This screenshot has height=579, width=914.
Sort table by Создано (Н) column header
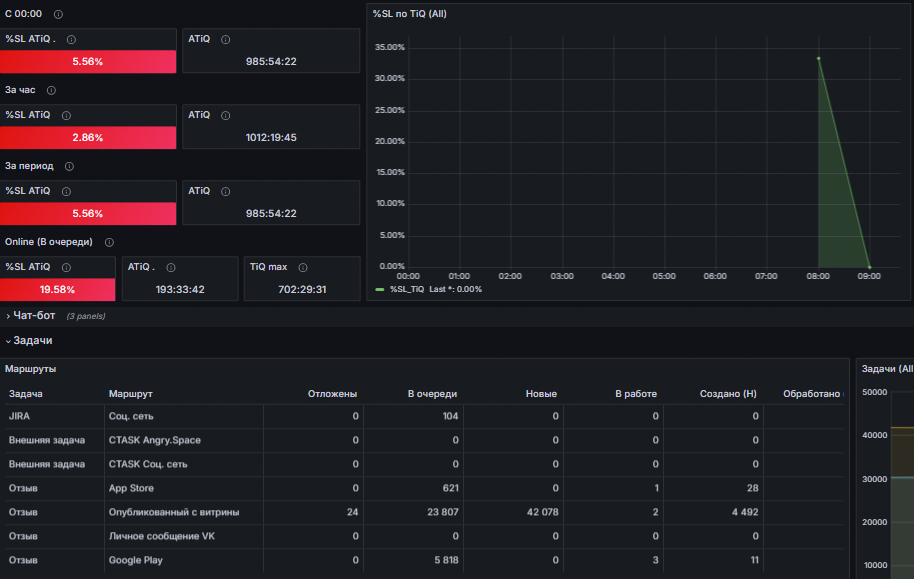728,394
